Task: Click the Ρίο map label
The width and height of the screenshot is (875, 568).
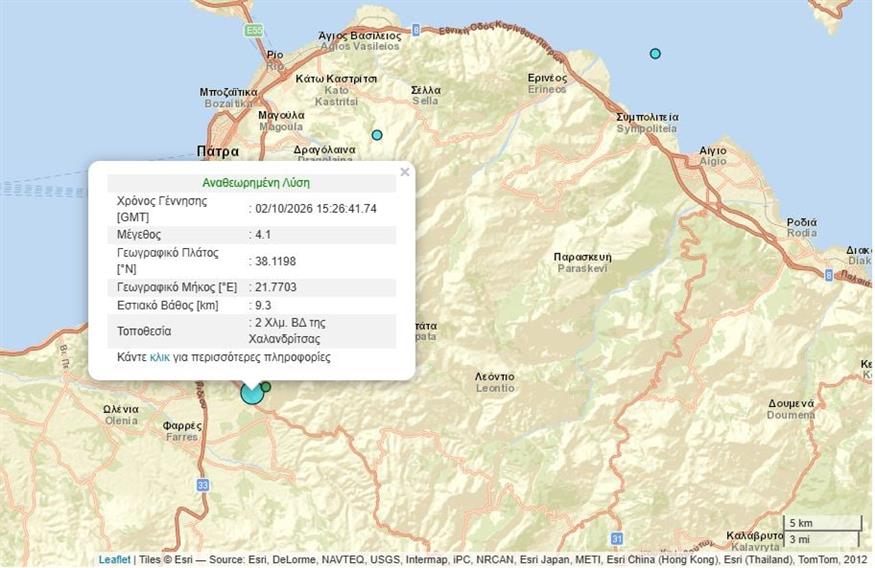Action: pyautogui.click(x=275, y=55)
